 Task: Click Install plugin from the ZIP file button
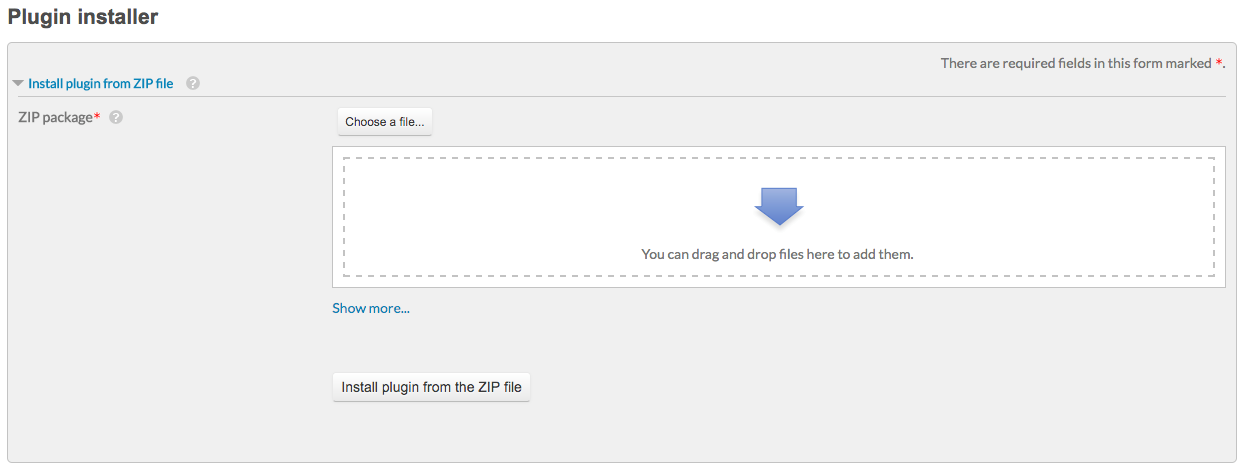click(431, 387)
